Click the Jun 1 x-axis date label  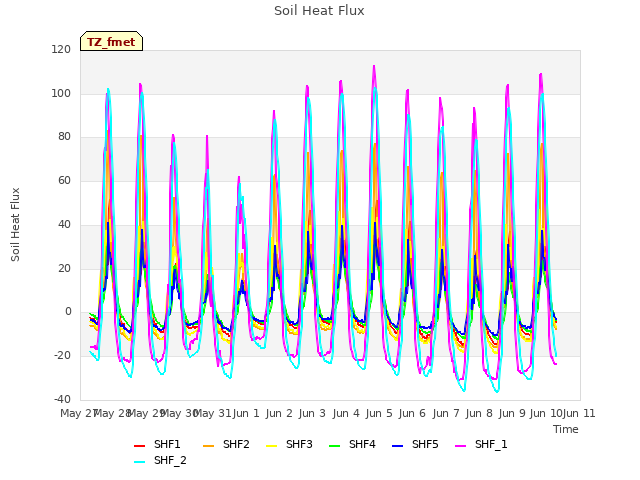[246, 413]
